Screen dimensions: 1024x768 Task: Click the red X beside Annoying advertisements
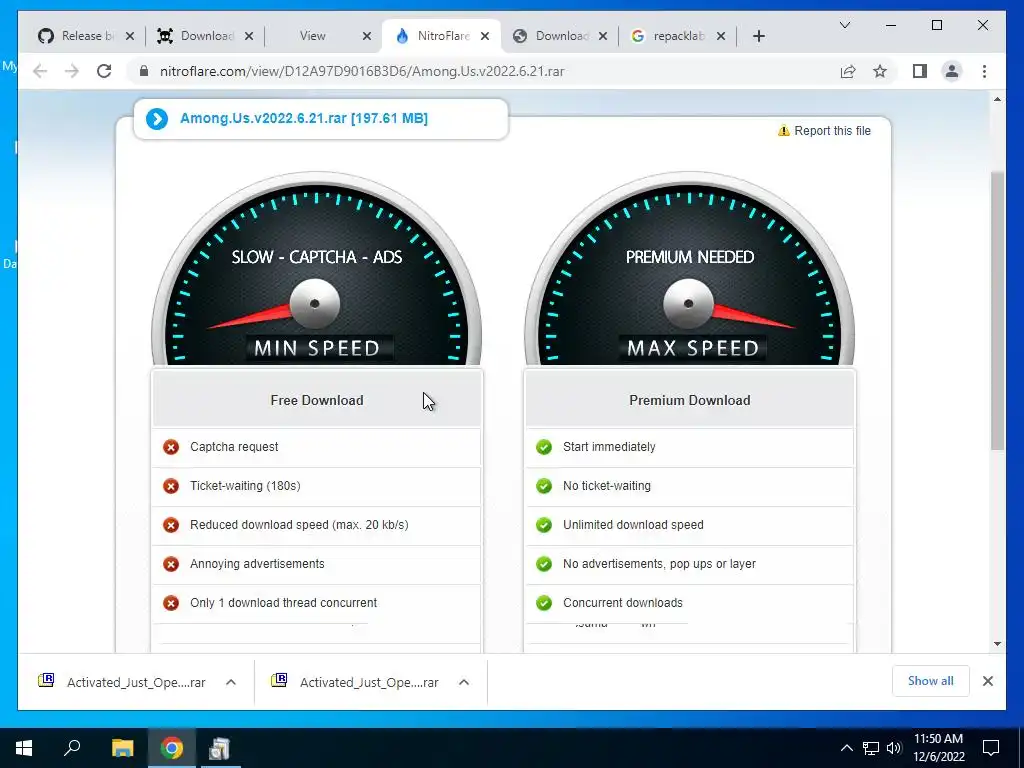tap(171, 564)
